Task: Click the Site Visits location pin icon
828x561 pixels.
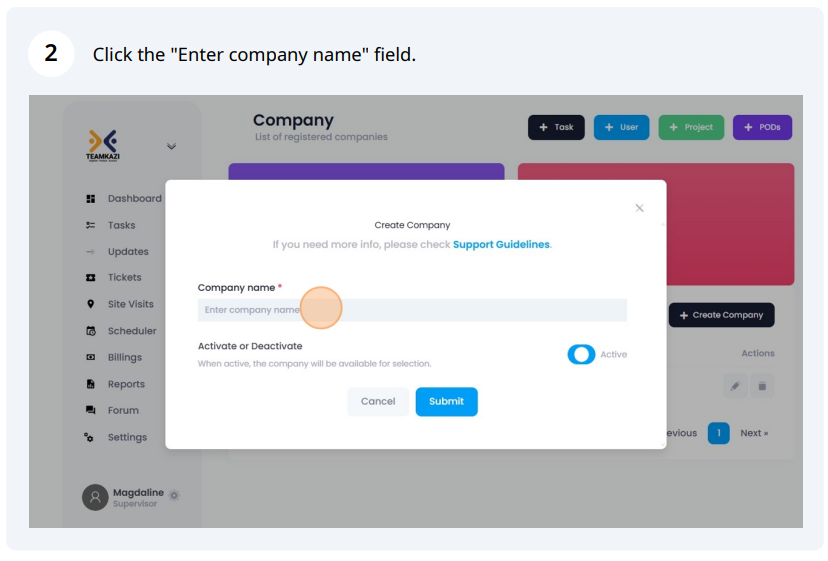Action: tap(91, 304)
